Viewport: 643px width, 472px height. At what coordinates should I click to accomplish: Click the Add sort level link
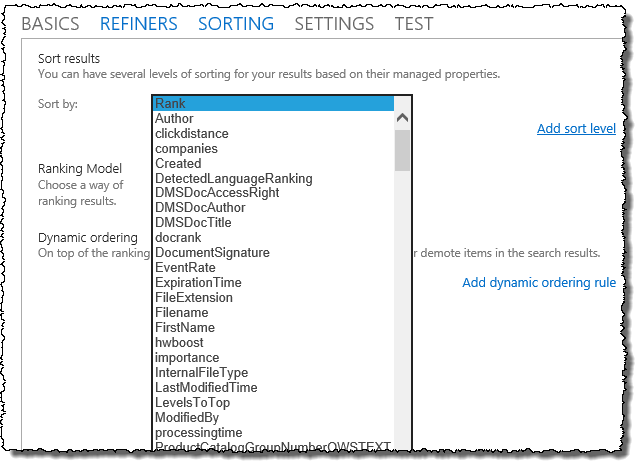coord(576,129)
